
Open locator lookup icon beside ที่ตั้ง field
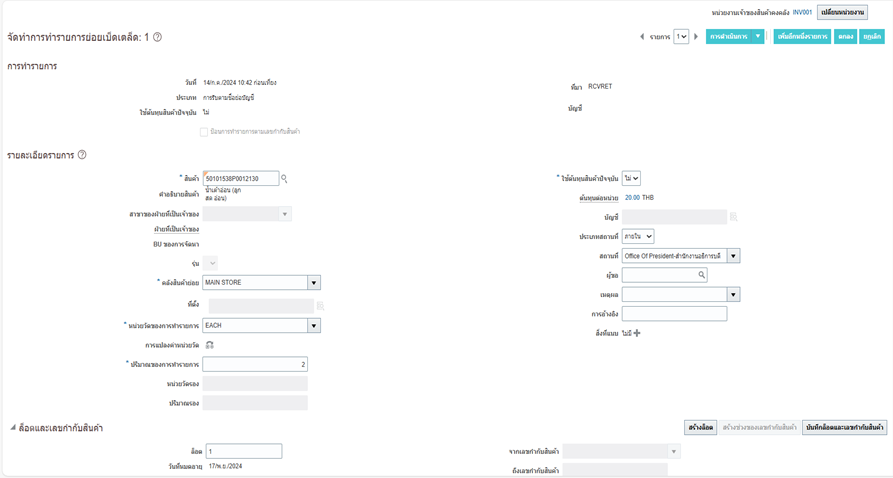click(321, 306)
